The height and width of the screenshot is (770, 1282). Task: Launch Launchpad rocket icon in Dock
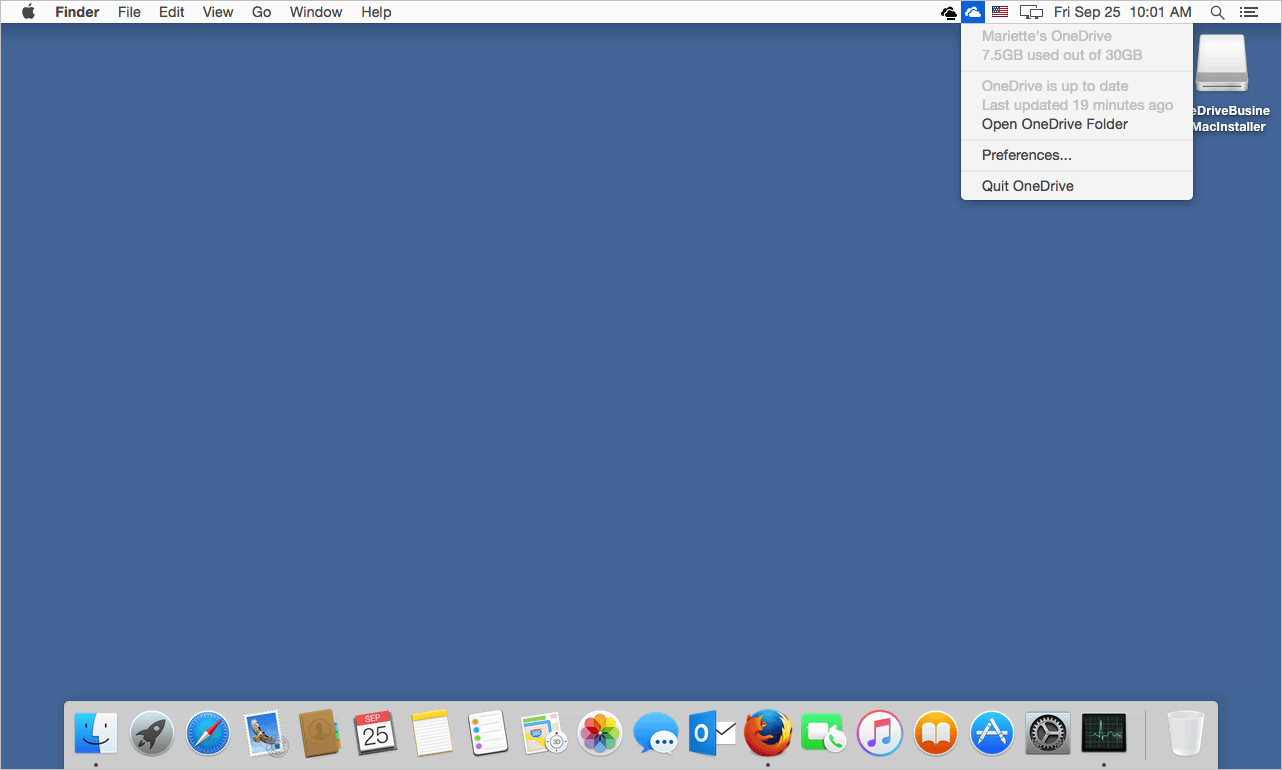(x=152, y=733)
